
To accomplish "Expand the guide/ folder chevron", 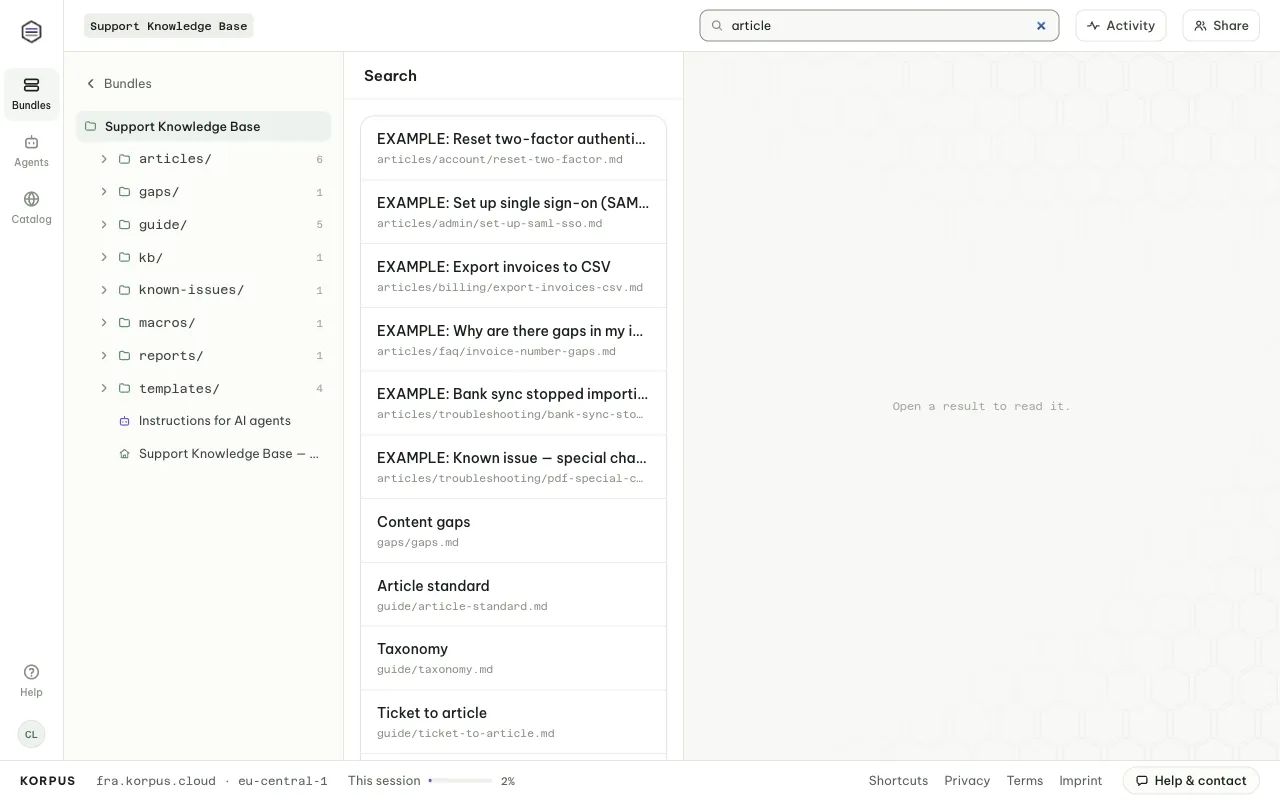I will coord(104,225).
